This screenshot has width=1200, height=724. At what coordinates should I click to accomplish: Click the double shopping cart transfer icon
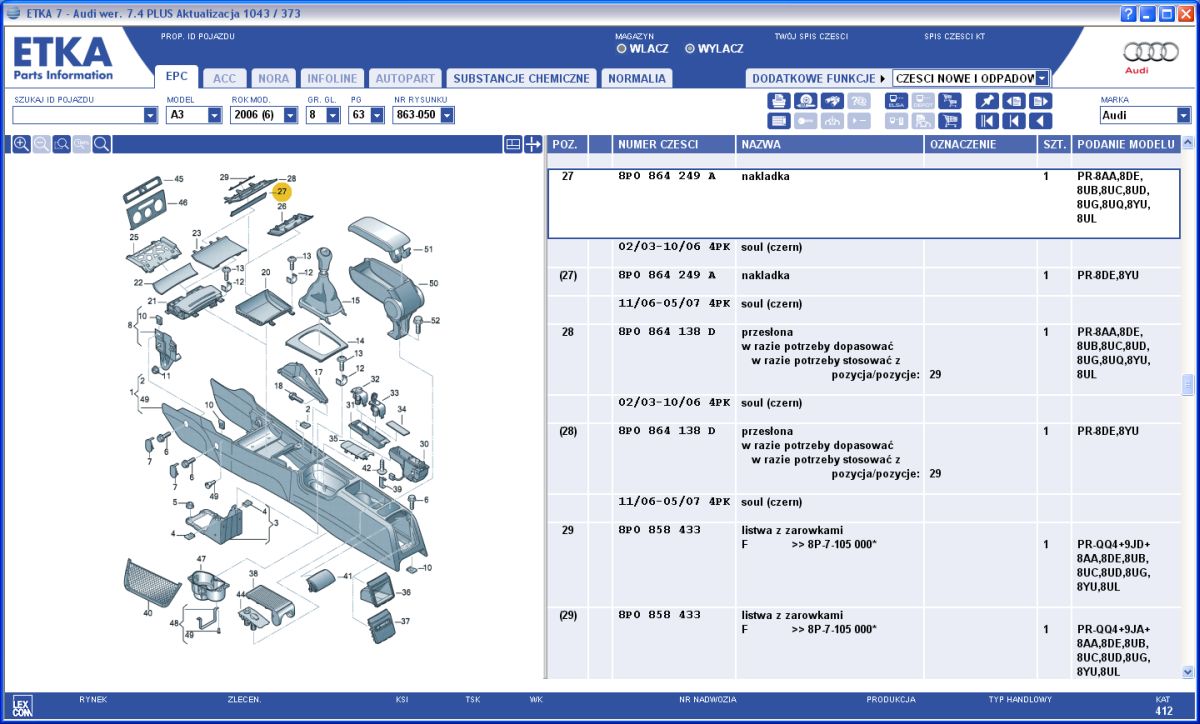coord(950,101)
